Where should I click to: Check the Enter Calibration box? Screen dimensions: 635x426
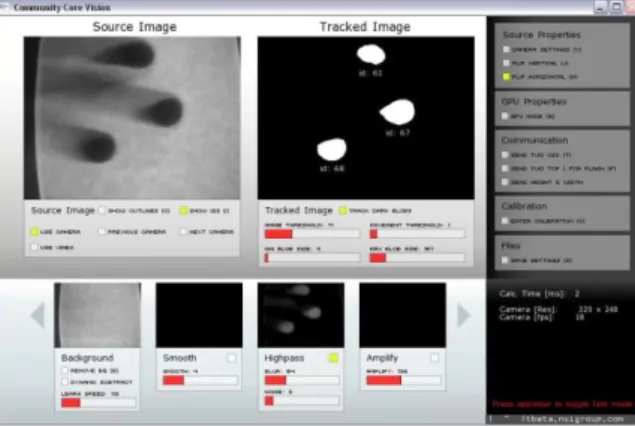[505, 221]
